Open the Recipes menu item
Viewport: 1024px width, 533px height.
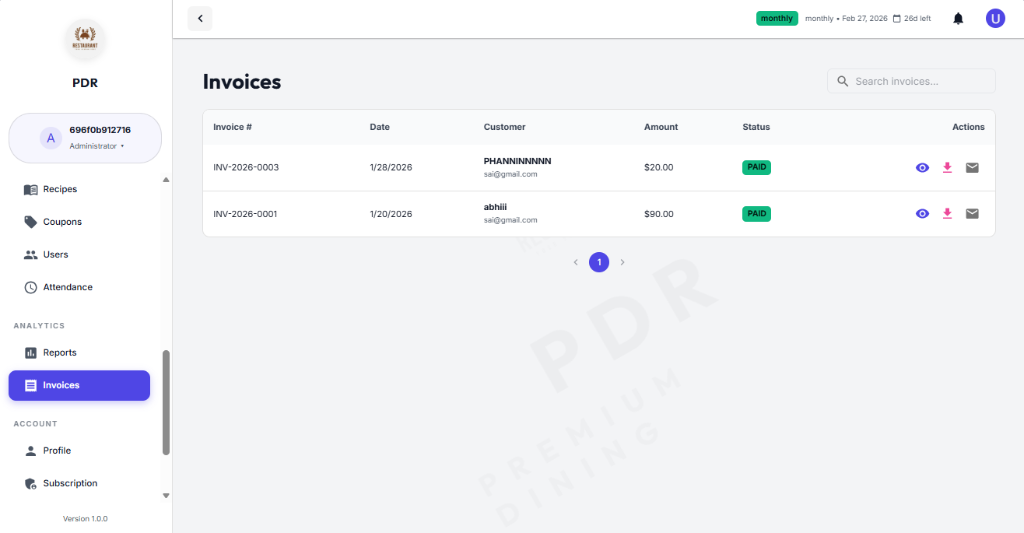(79, 189)
